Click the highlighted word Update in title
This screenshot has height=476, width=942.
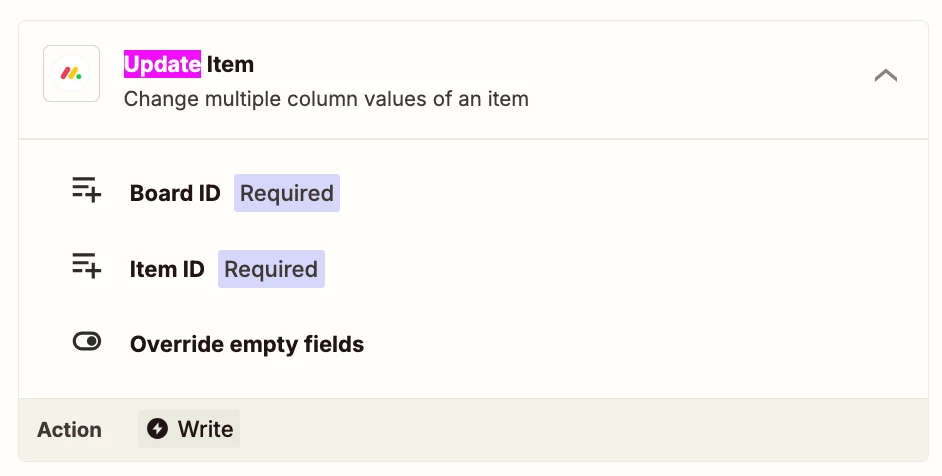coord(162,64)
